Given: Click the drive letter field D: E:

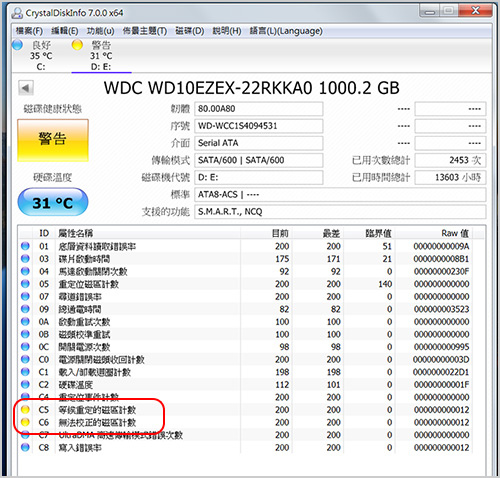Looking at the screenshot, I should click(x=259, y=177).
